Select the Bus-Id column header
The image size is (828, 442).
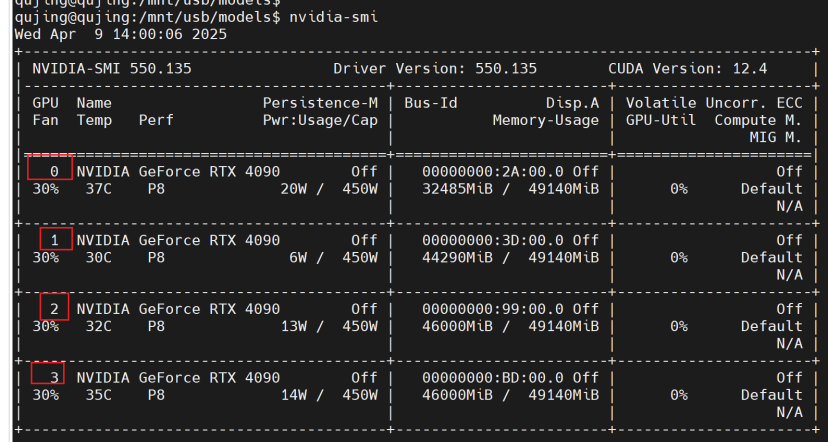click(431, 103)
